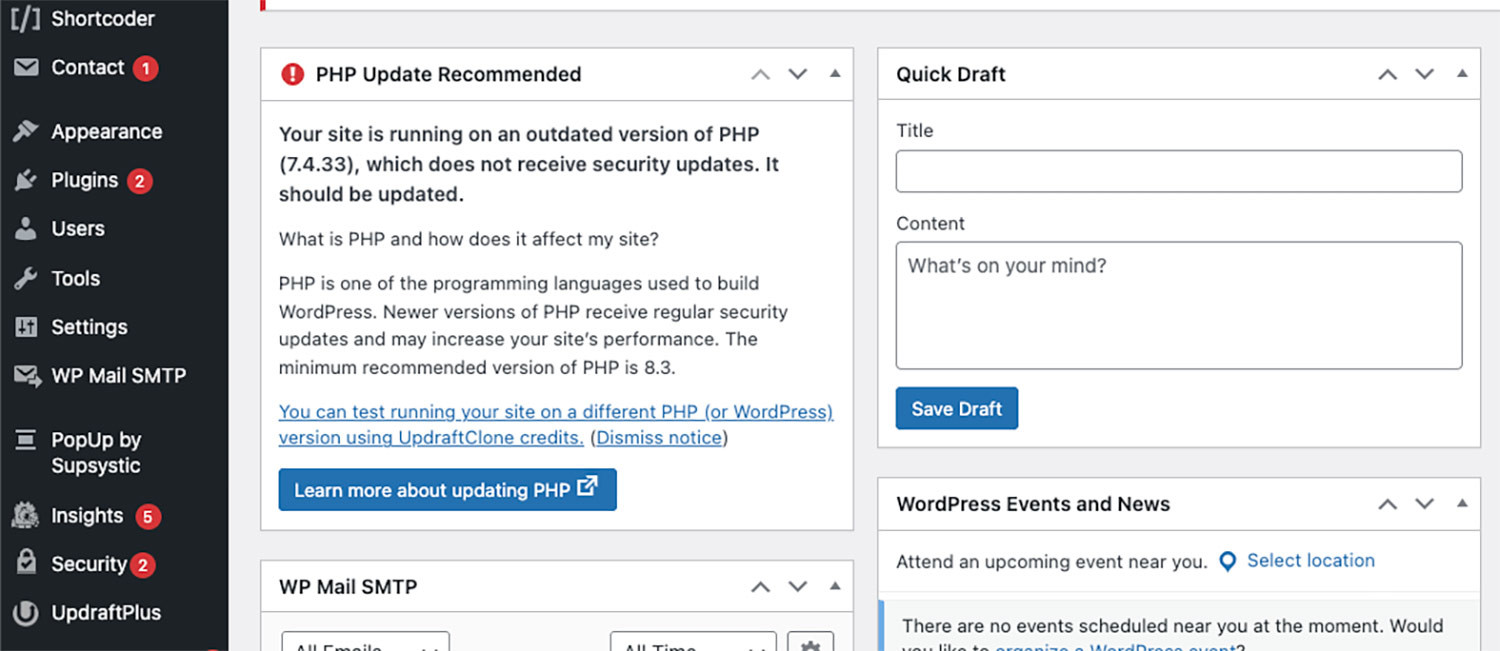1500x651 pixels.
Task: Click the Insights badge showing 5
Action: pos(147,516)
